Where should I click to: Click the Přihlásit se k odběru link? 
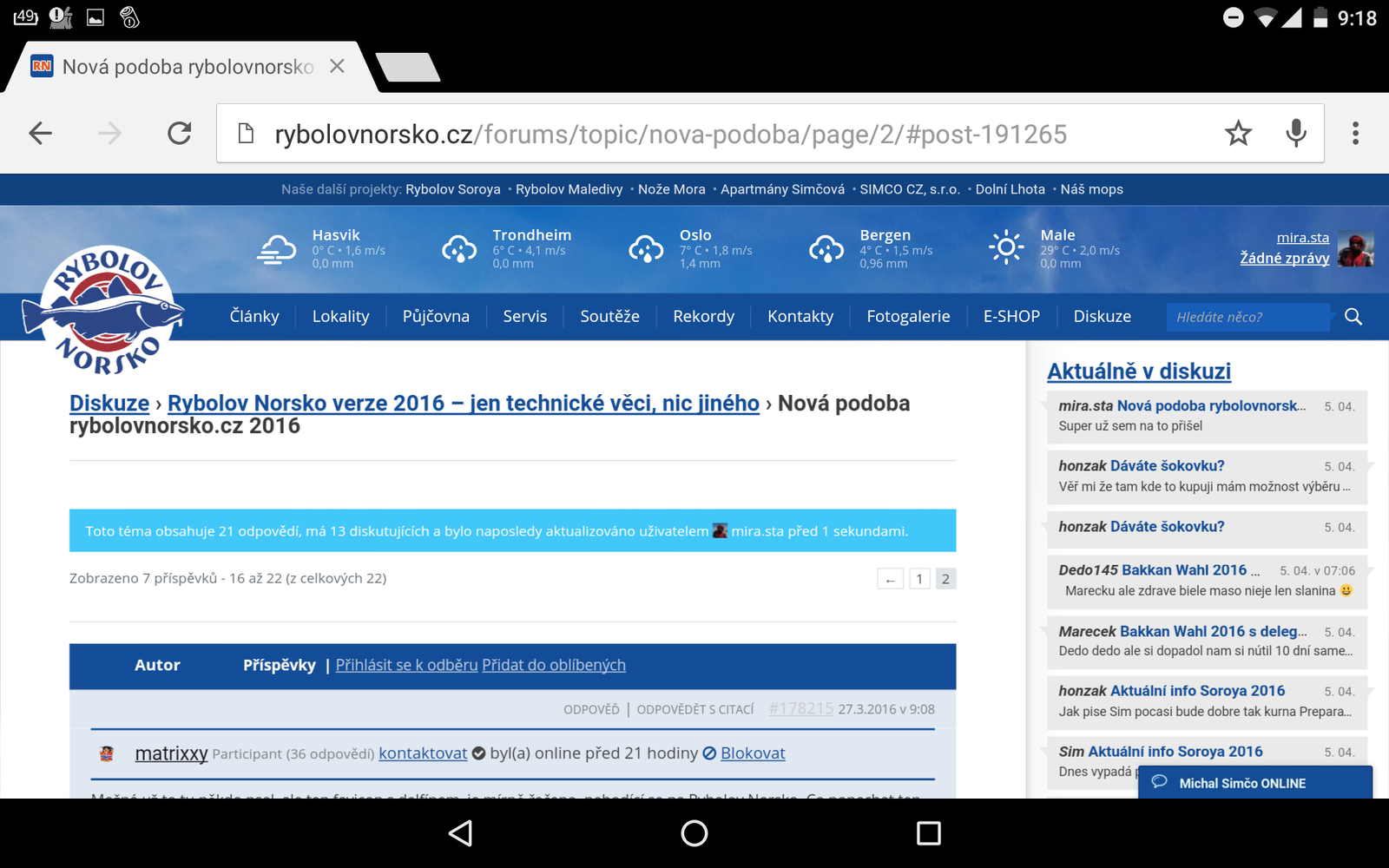coord(406,665)
